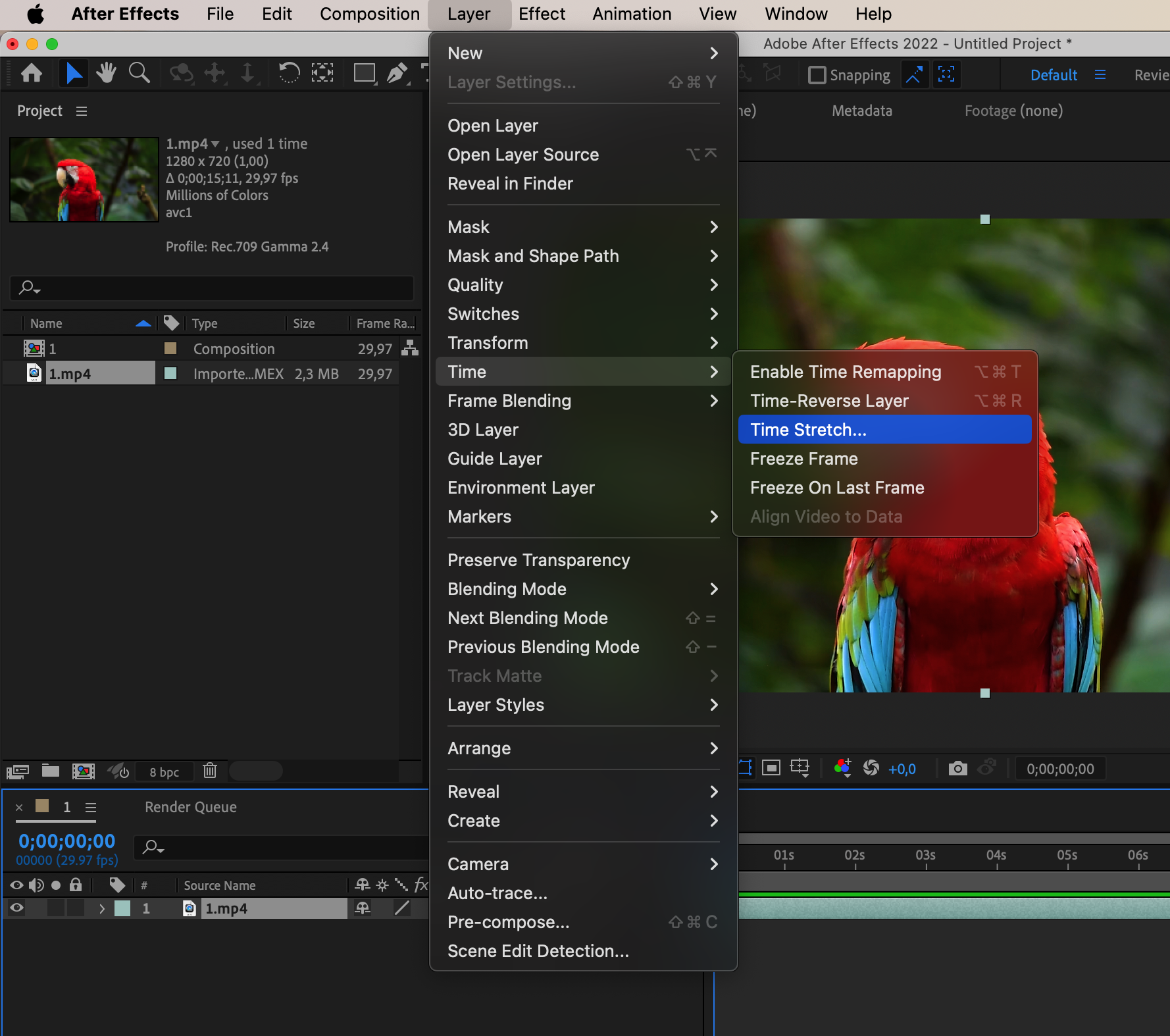Click the 8 bpc color depth button
Viewport: 1170px width, 1036px height.
point(164,771)
